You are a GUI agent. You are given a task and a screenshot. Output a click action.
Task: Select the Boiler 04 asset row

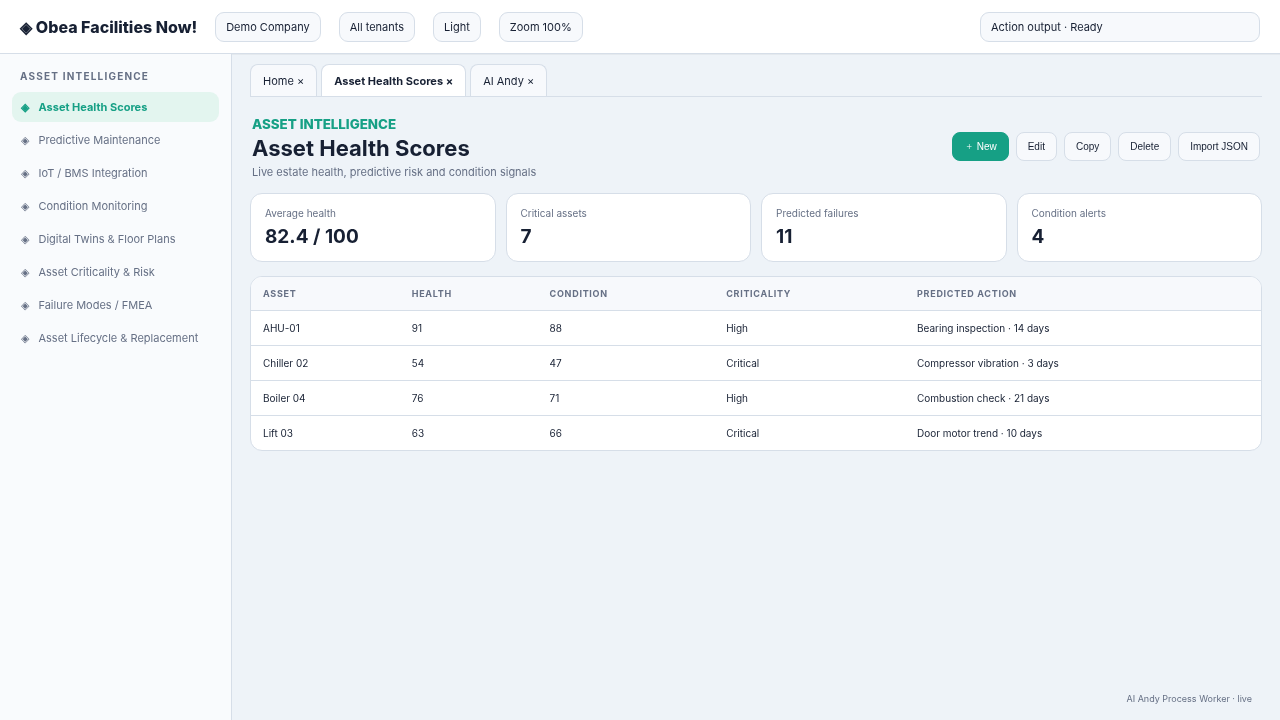[x=756, y=398]
